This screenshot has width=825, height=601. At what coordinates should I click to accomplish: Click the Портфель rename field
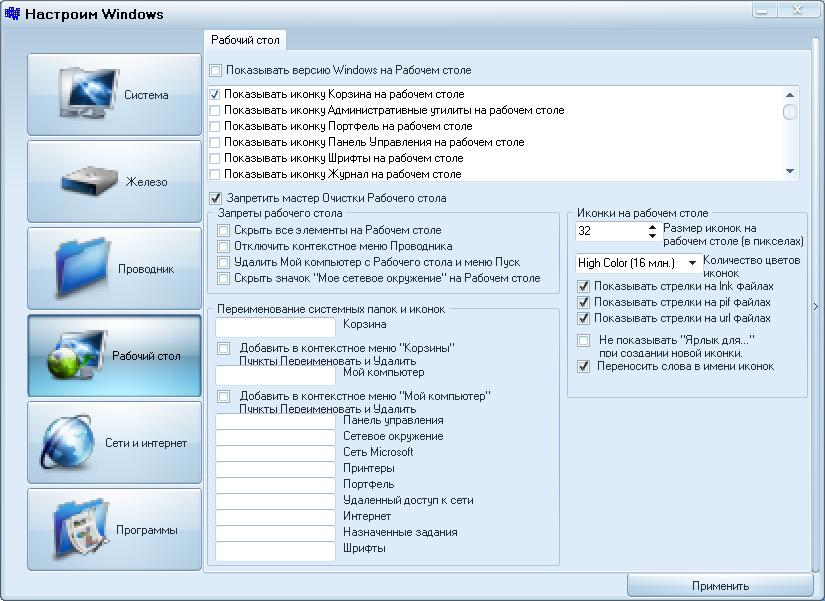(x=275, y=485)
